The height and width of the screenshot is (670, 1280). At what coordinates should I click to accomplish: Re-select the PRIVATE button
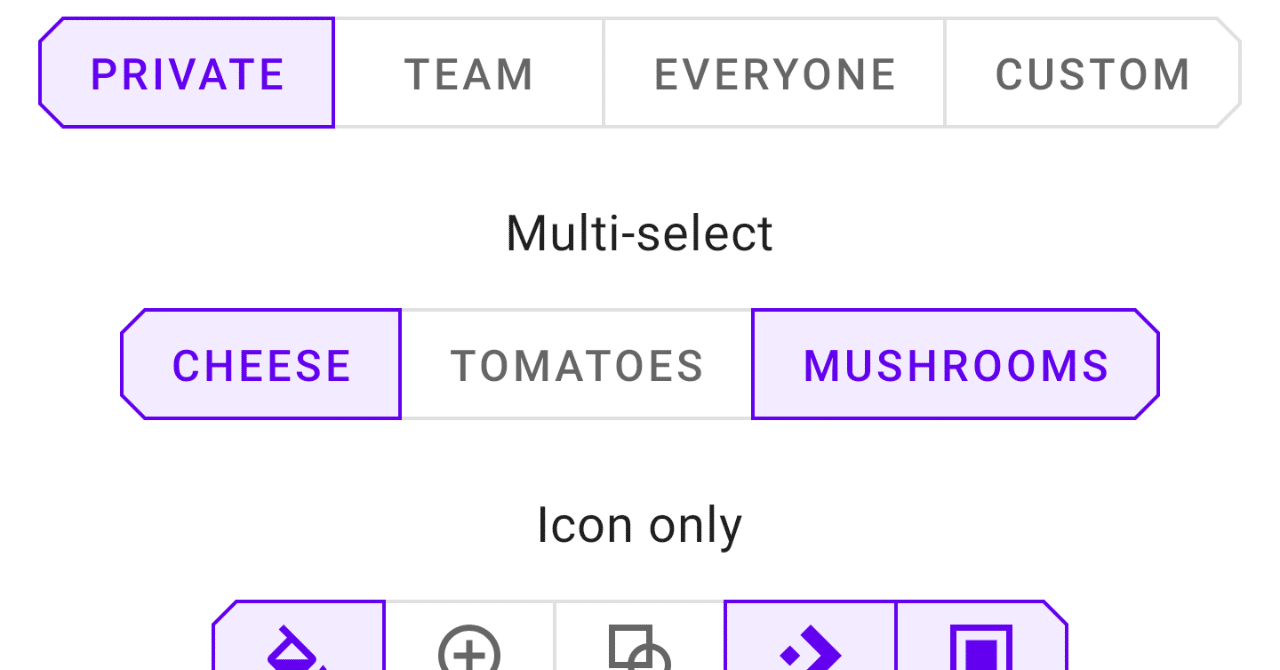pyautogui.click(x=186, y=72)
